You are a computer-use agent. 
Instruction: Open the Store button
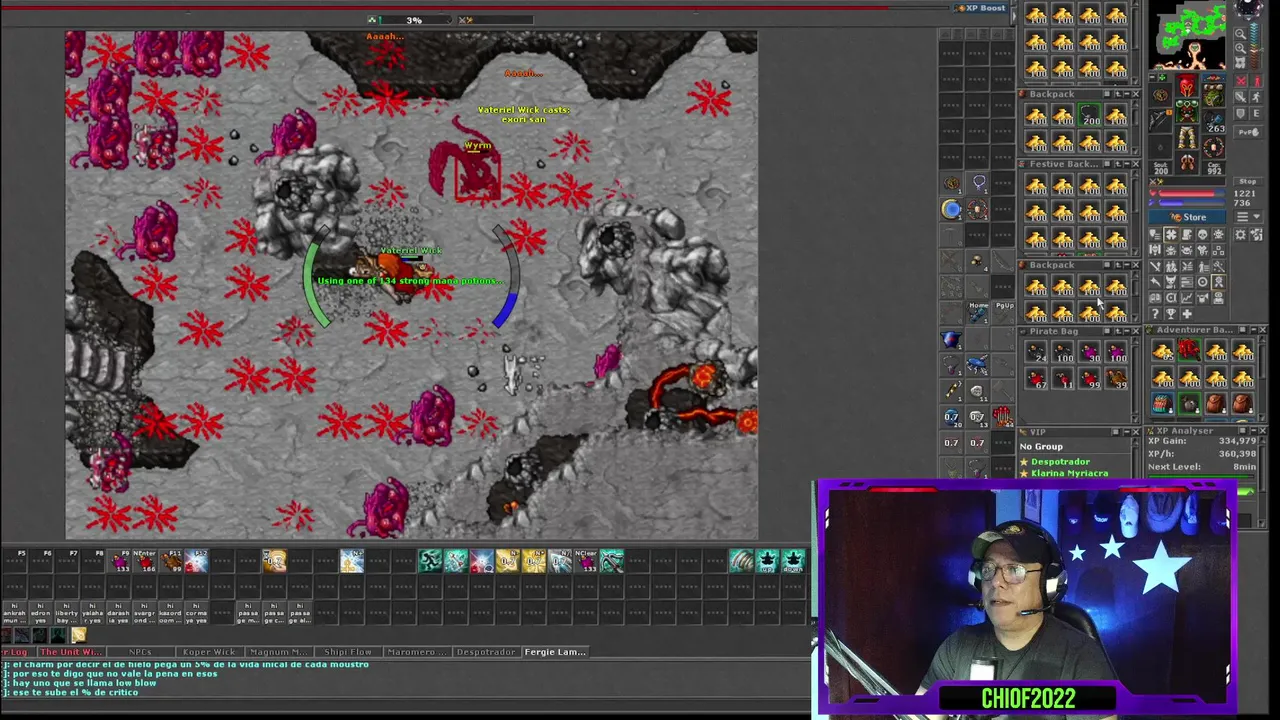[x=1187, y=217]
